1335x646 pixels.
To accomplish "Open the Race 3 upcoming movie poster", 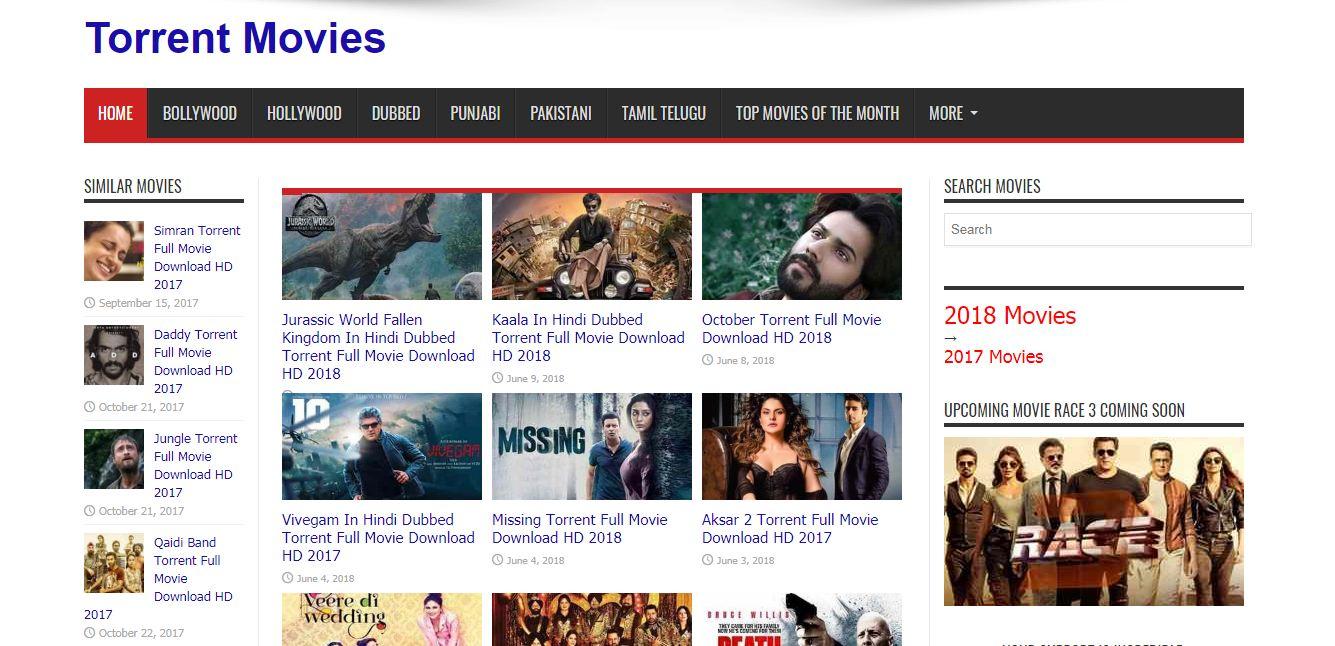I will coord(1094,521).
